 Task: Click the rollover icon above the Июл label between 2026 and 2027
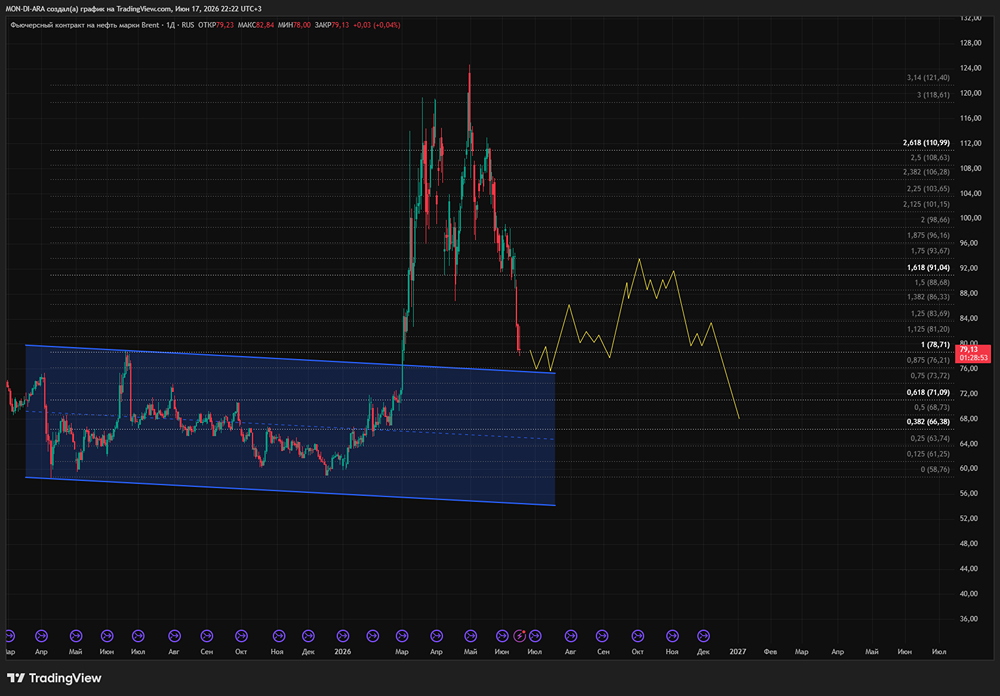click(x=535, y=635)
